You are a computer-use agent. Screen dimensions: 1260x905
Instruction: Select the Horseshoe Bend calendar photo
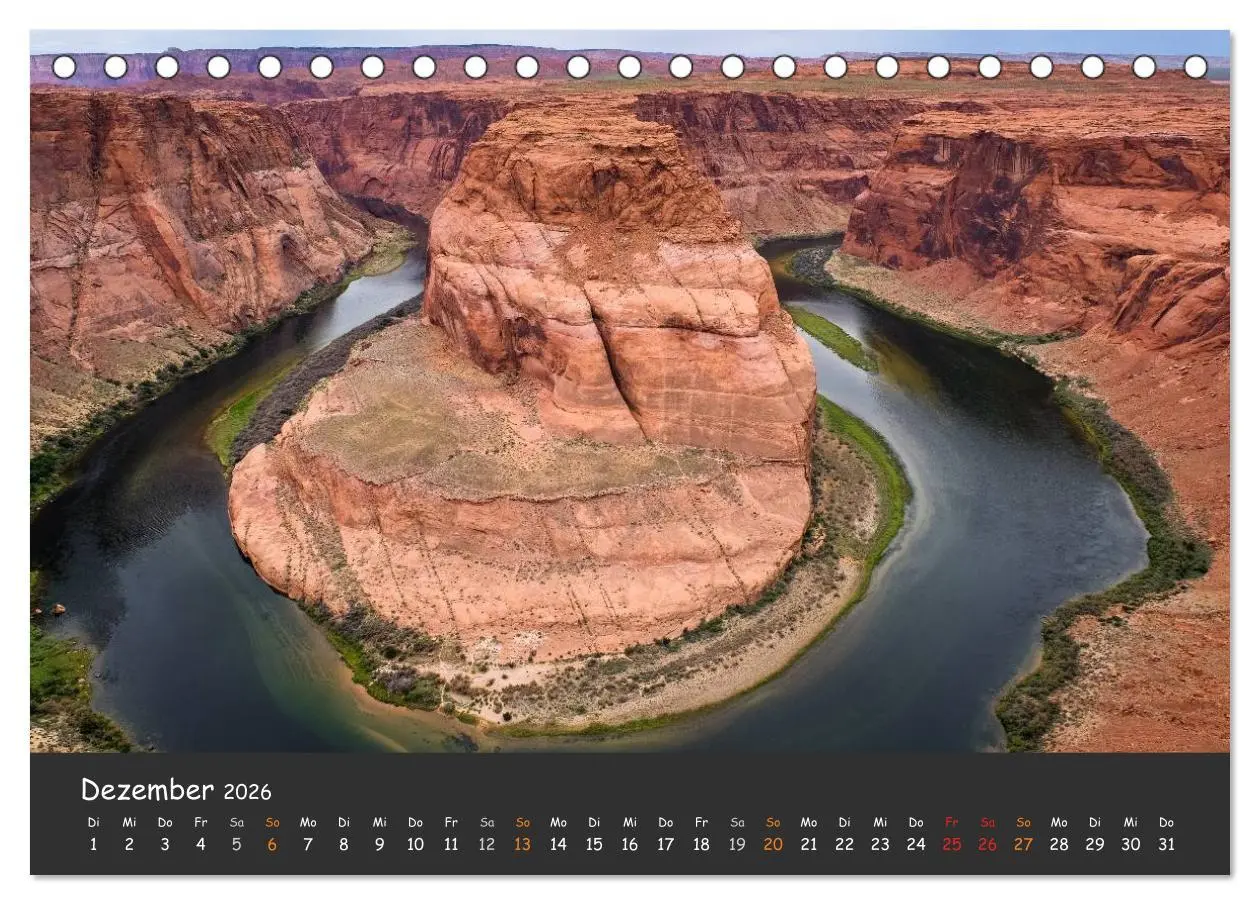tap(630, 391)
